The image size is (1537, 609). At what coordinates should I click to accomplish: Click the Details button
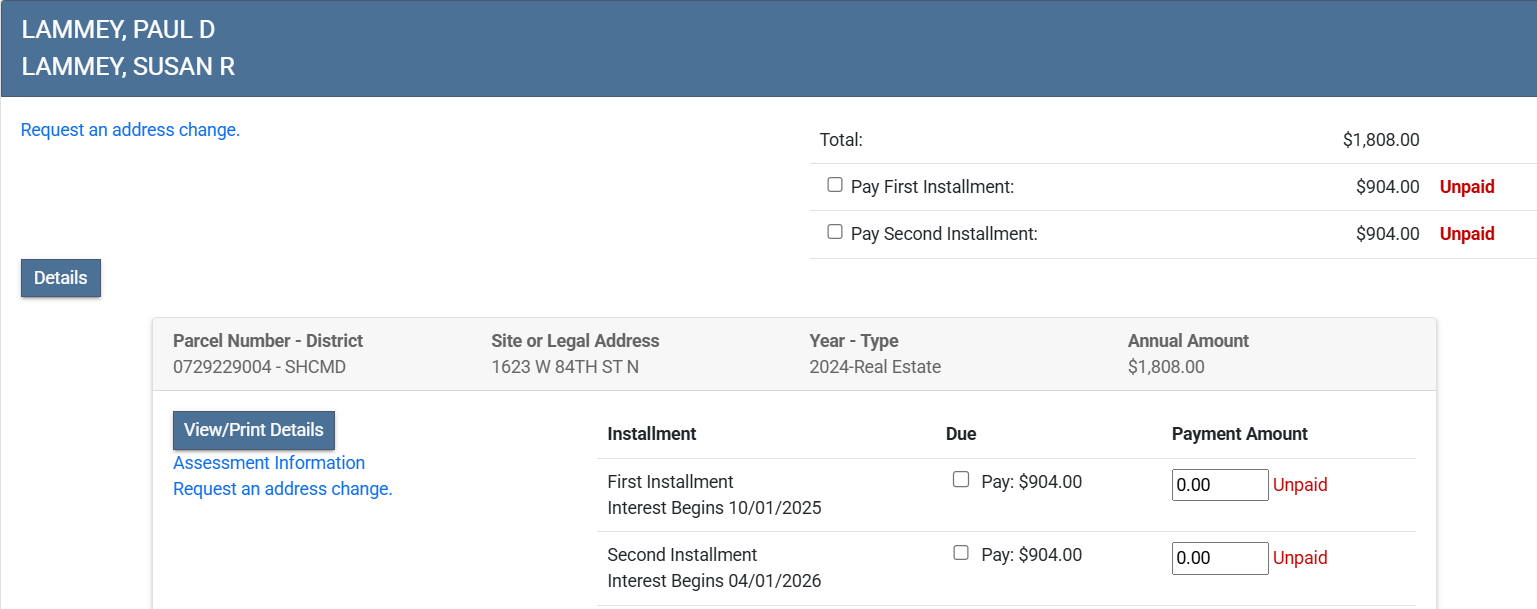(x=61, y=278)
